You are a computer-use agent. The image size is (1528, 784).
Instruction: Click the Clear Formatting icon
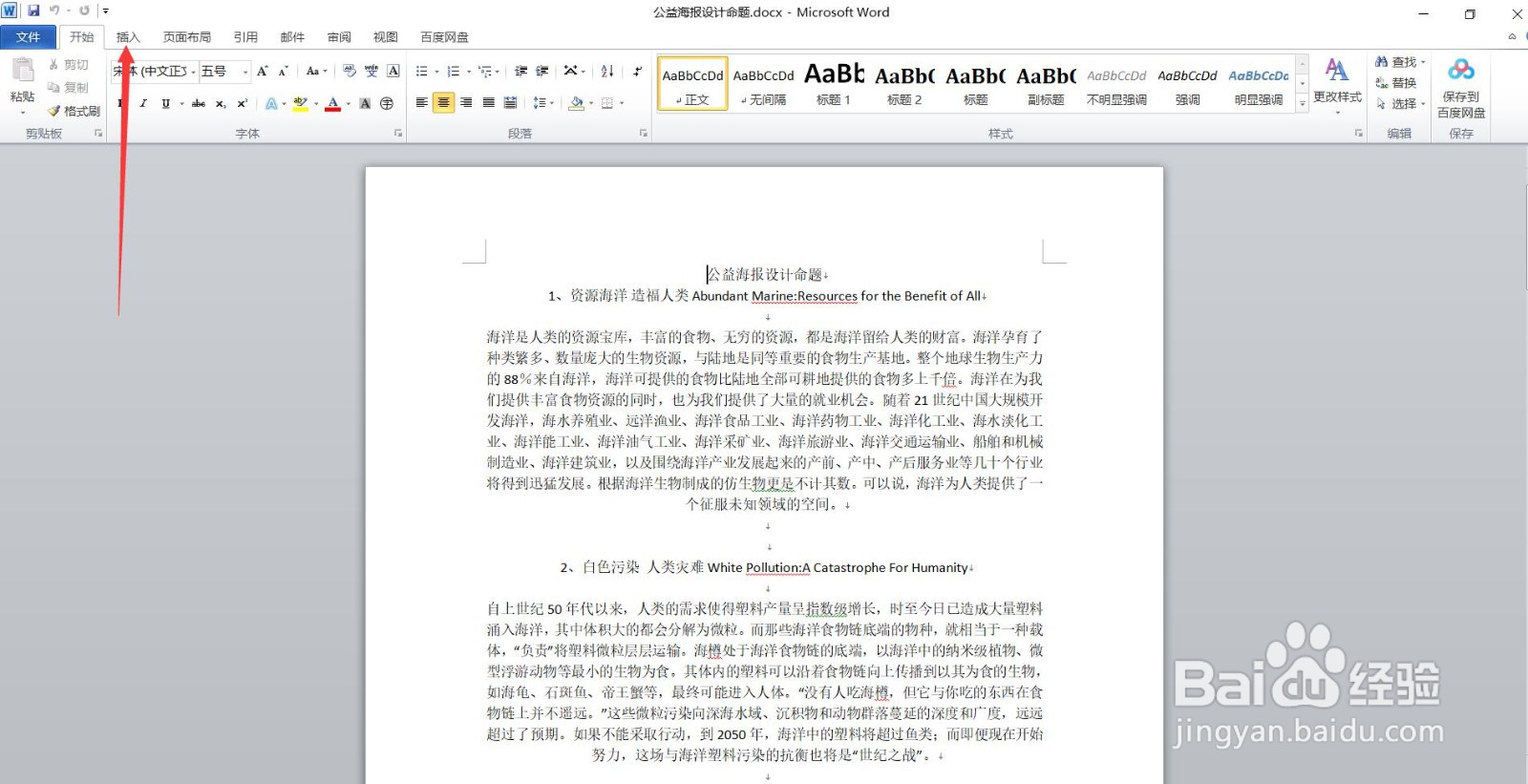coord(350,72)
